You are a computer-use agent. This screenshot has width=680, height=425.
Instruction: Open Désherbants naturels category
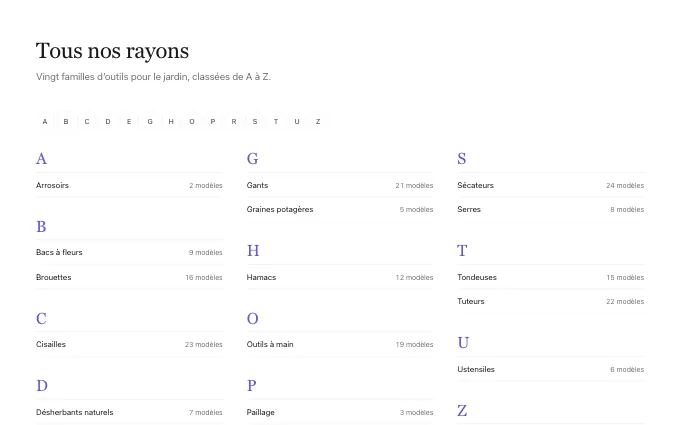[x=129, y=412]
